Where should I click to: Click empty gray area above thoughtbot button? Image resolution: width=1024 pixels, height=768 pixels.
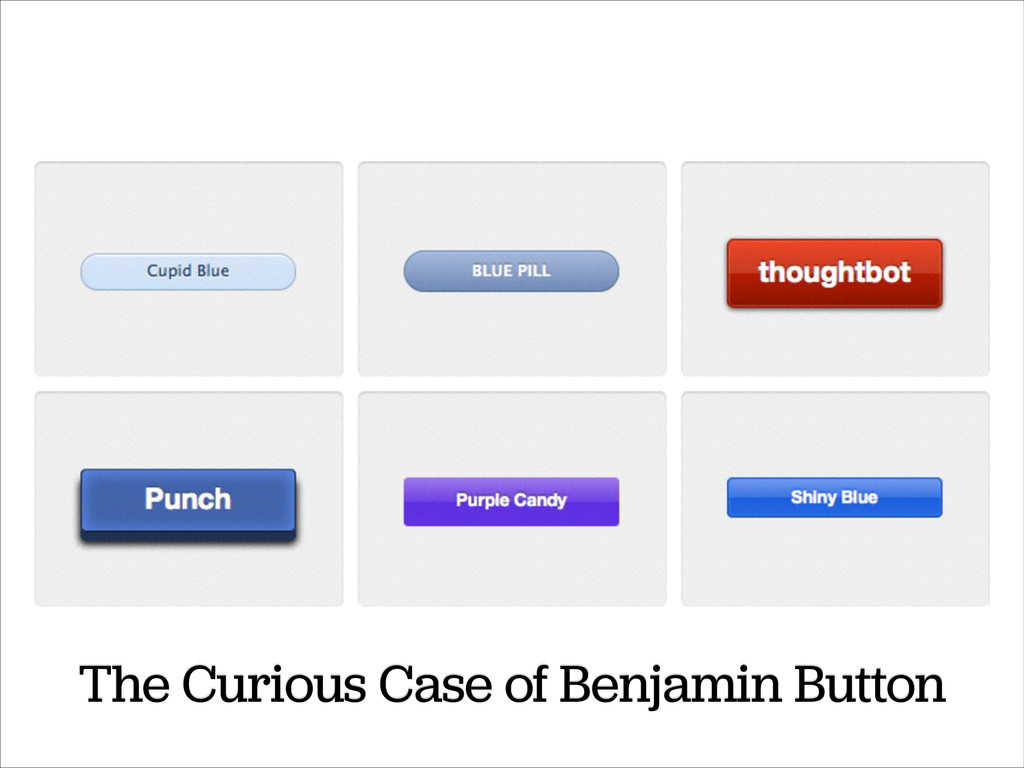pyautogui.click(x=835, y=200)
